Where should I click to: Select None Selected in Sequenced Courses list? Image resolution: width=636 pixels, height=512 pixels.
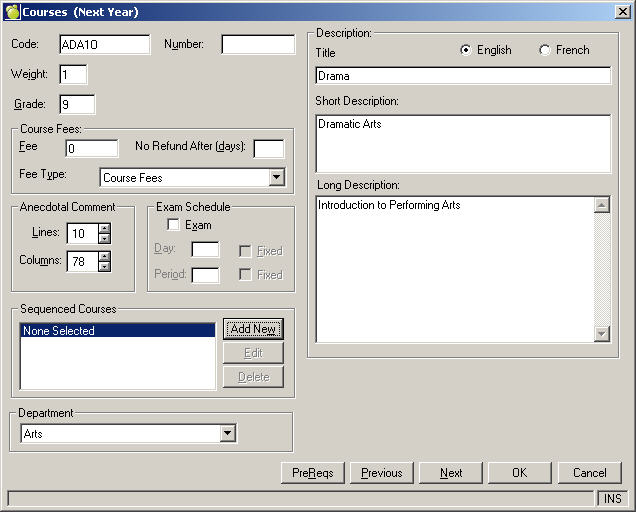point(118,331)
